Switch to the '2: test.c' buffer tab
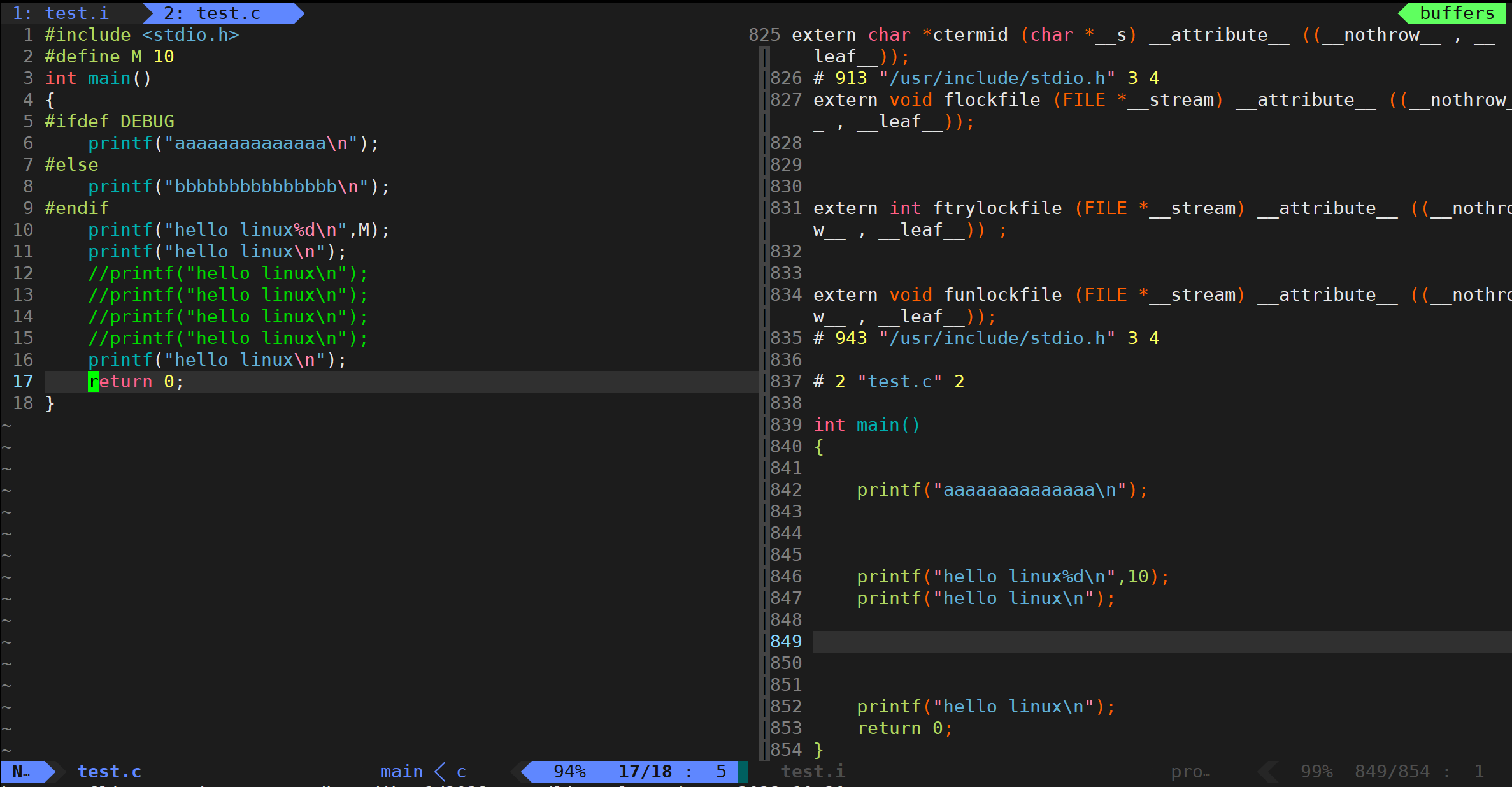Screen dimensions: 1512x787 pos(212,13)
